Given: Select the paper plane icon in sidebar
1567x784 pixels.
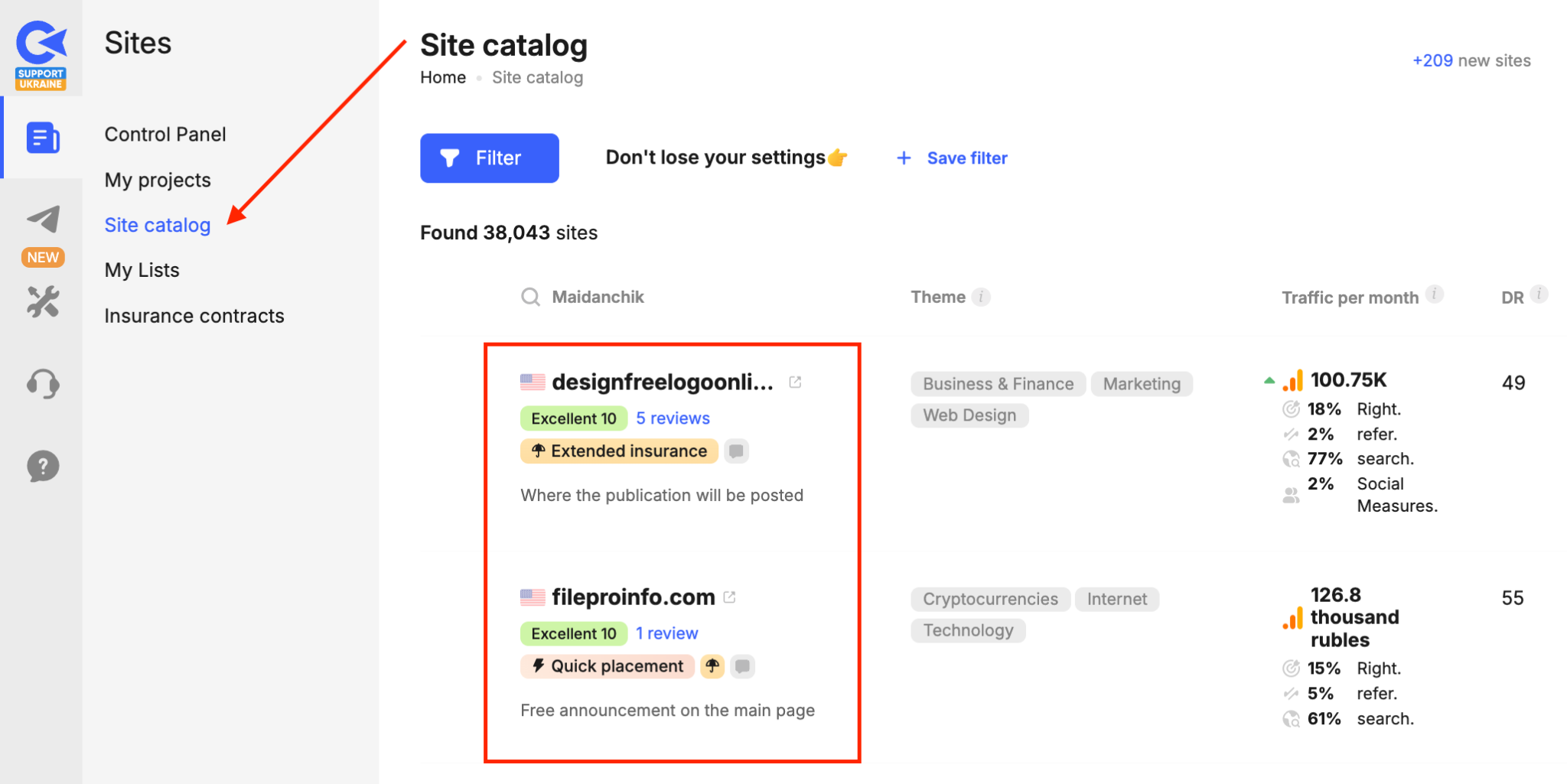Looking at the screenshot, I should [43, 220].
